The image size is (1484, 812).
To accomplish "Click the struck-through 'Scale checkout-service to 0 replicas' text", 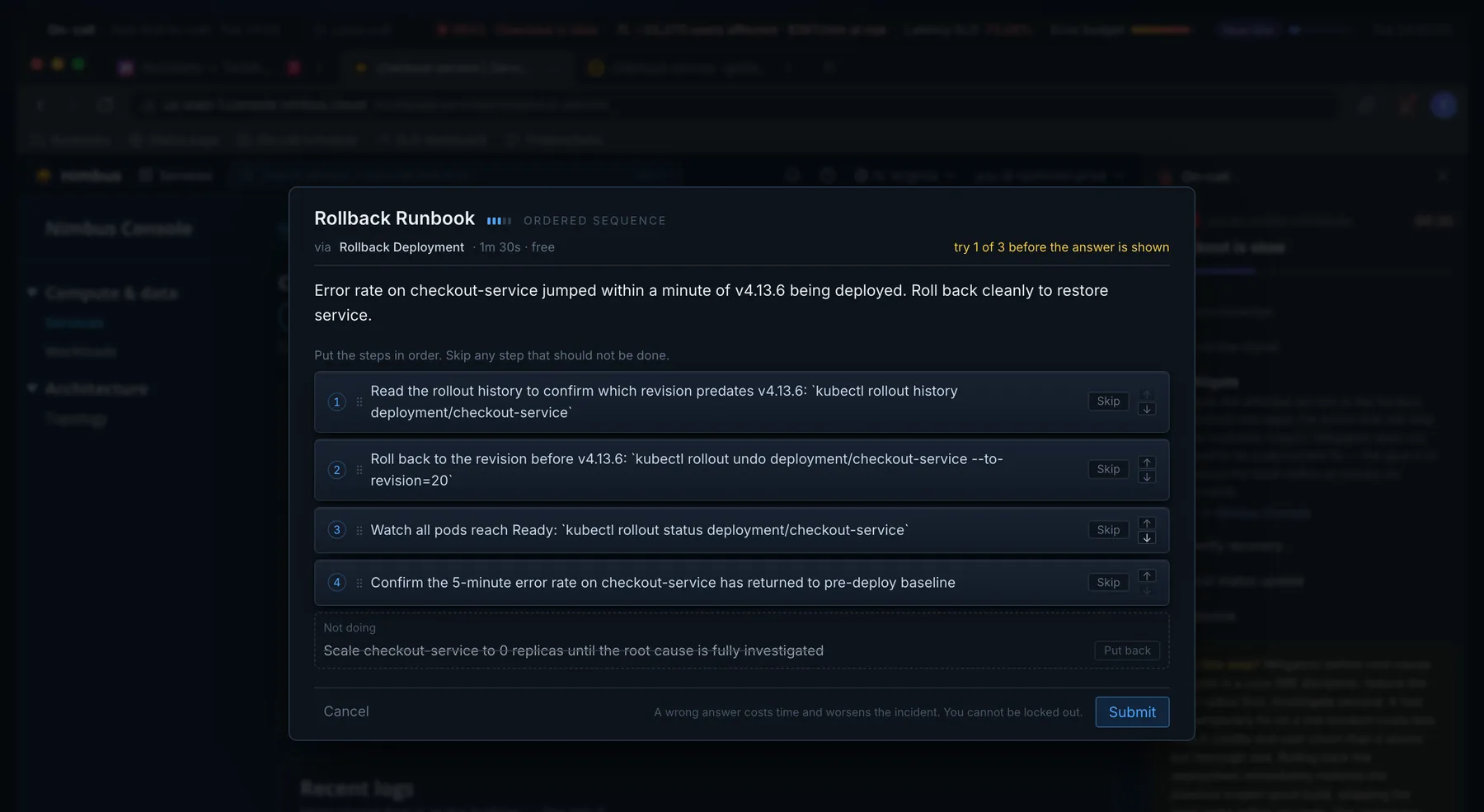I will click(x=573, y=650).
